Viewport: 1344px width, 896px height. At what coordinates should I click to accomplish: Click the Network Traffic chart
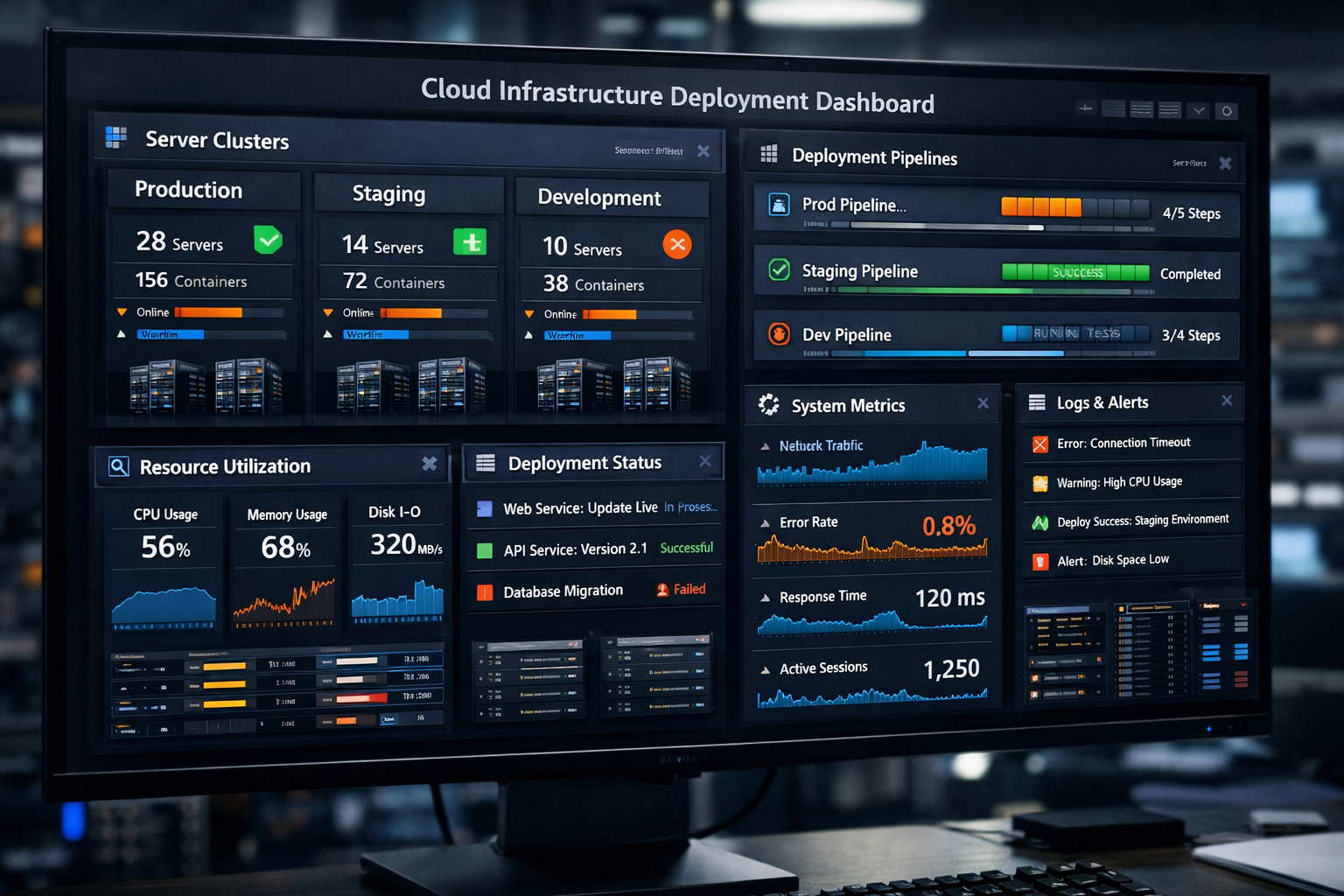tap(872, 464)
